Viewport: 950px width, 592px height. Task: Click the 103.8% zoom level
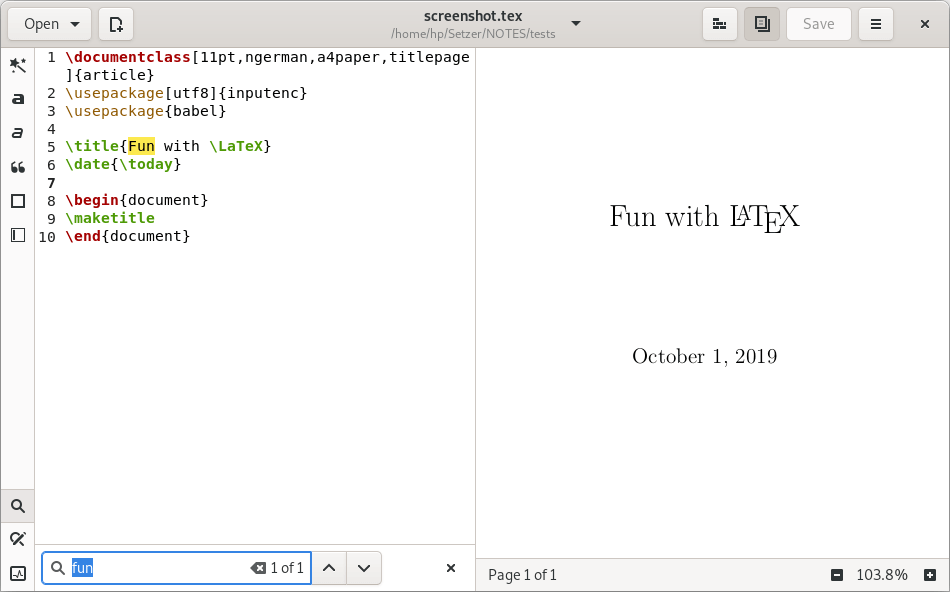882,575
